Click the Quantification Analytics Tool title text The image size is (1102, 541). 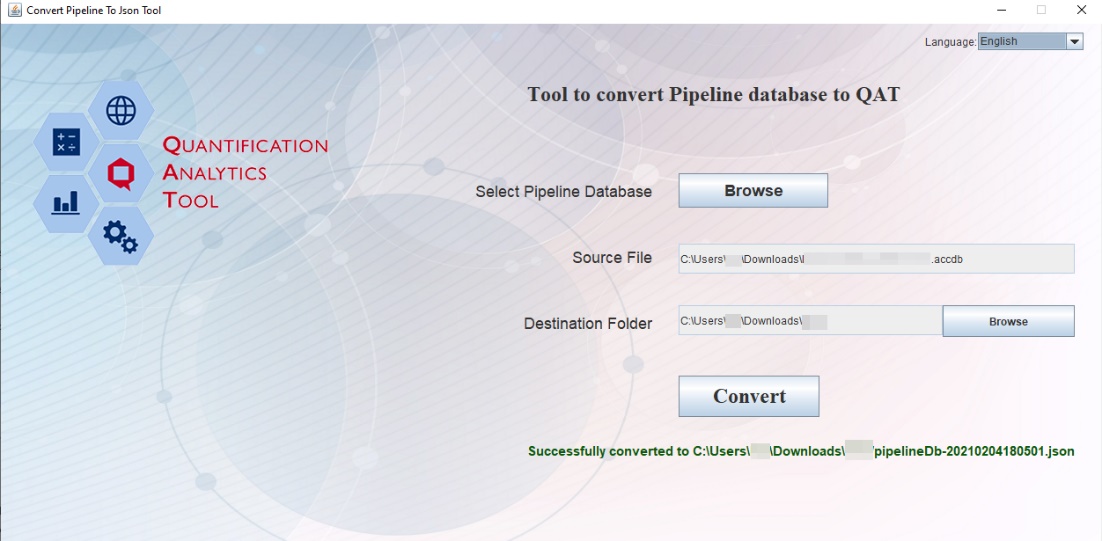pos(245,173)
